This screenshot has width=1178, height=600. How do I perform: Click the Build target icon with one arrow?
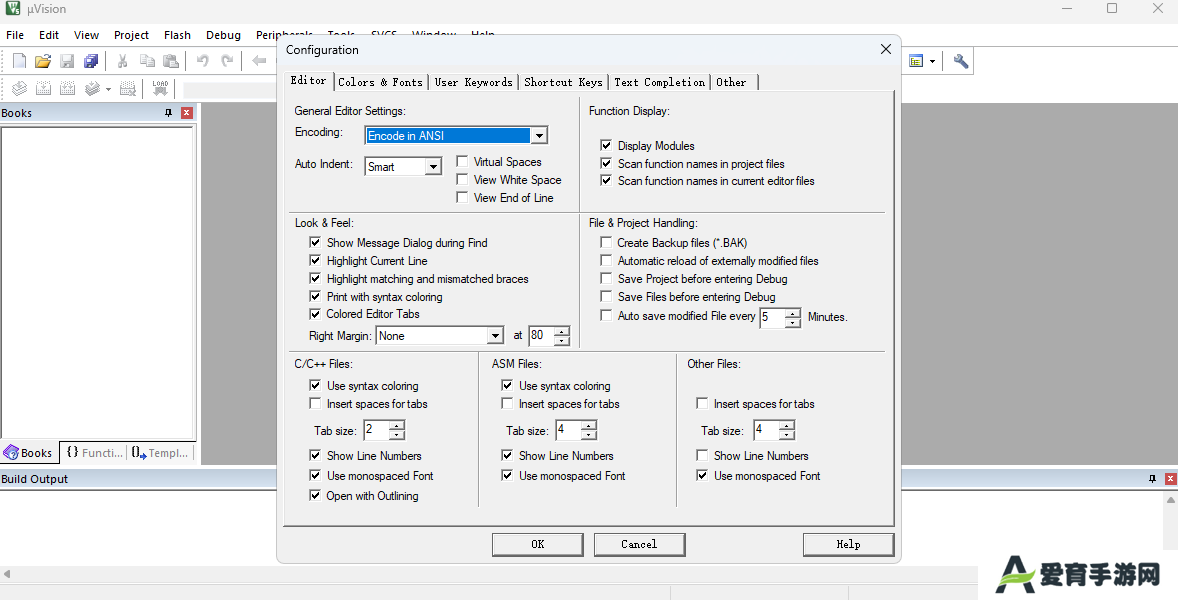point(44,89)
